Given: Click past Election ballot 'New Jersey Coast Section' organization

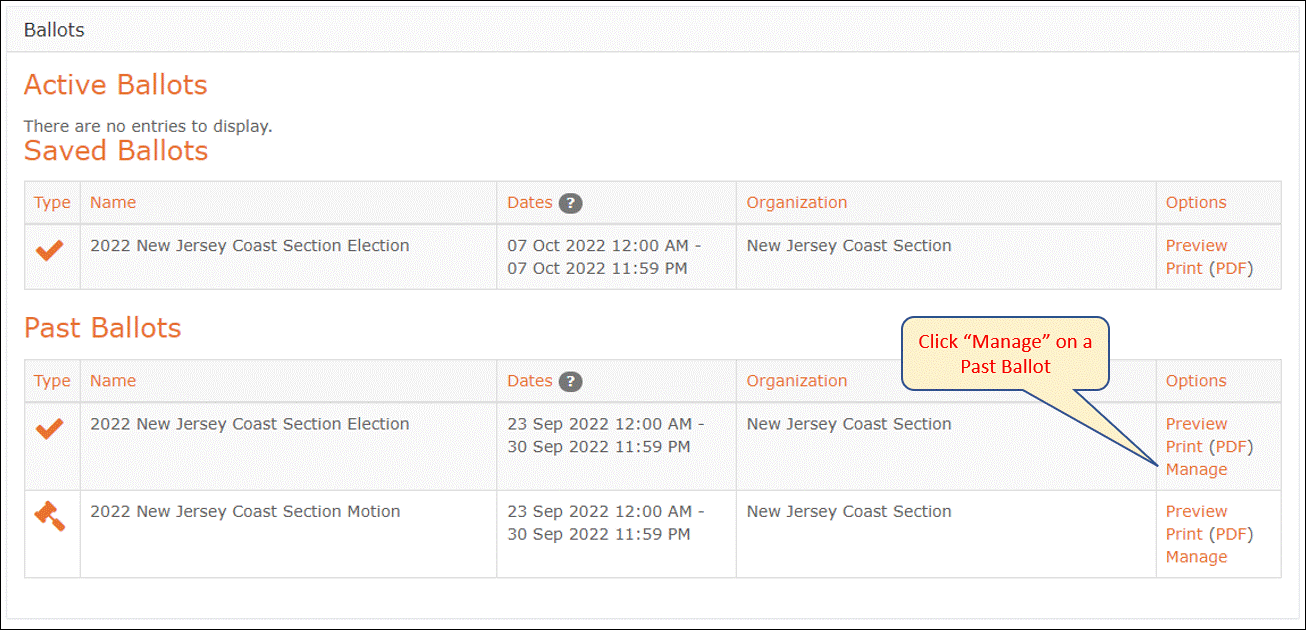Looking at the screenshot, I should pos(849,424).
